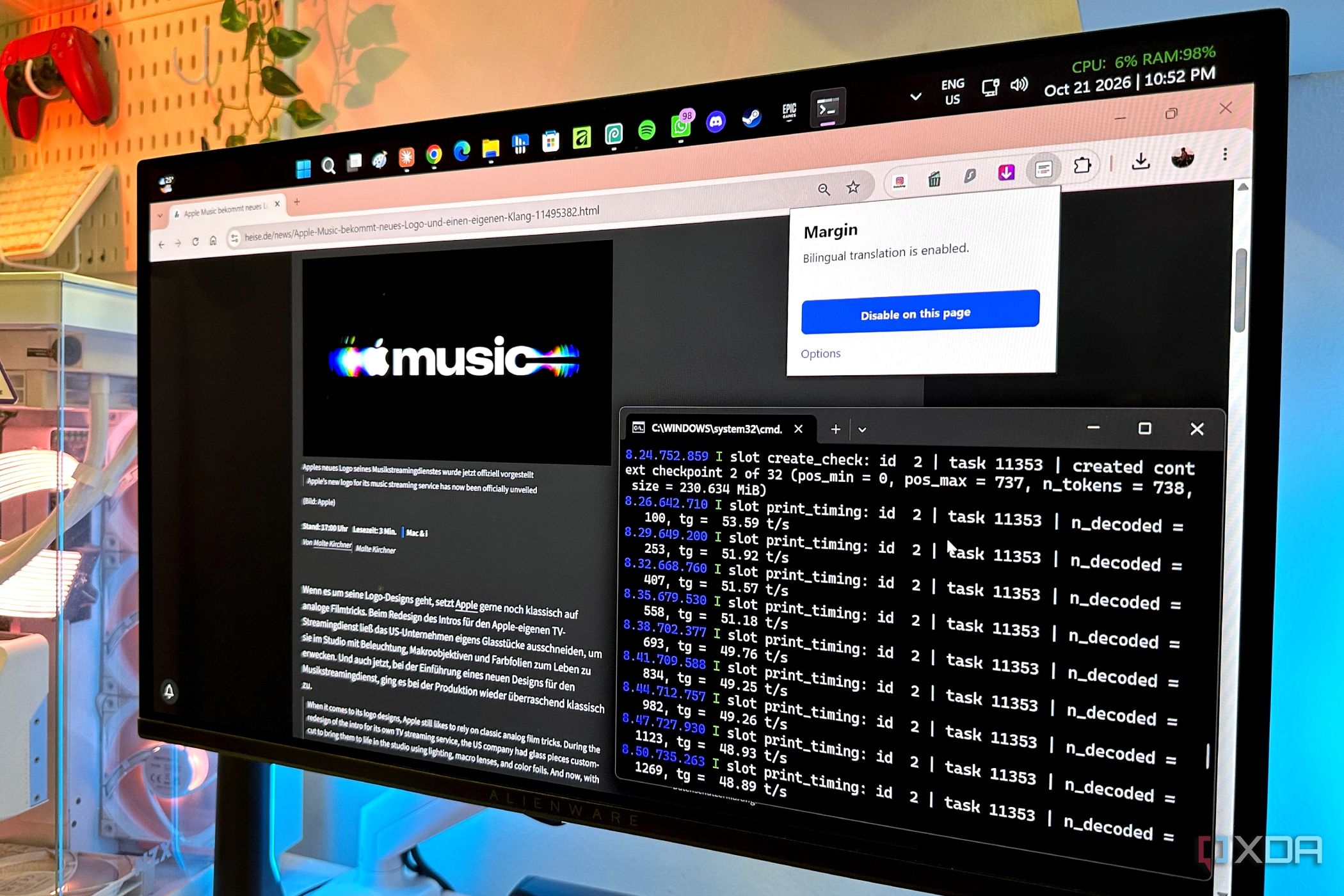This screenshot has height=896, width=1344.
Task: Click the Margin extension icon in Chrome toolbar
Action: [1043, 169]
